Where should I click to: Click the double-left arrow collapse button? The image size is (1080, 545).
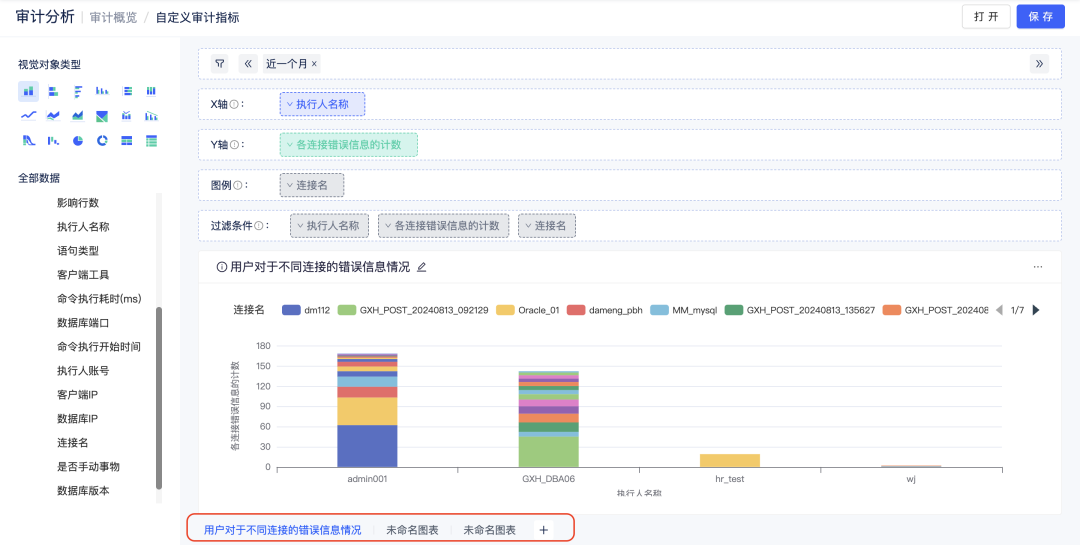pos(248,64)
